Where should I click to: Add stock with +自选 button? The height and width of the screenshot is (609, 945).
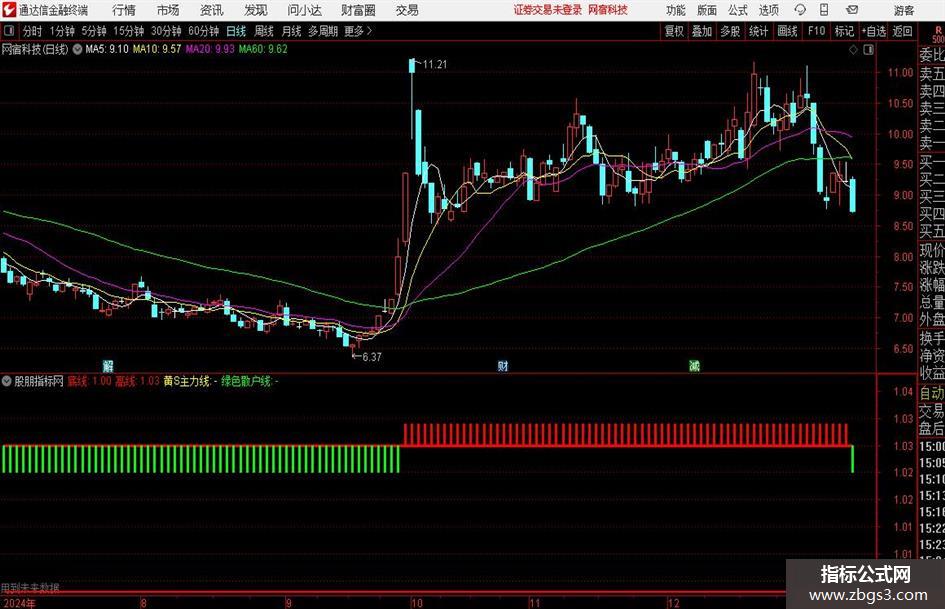pos(874,31)
